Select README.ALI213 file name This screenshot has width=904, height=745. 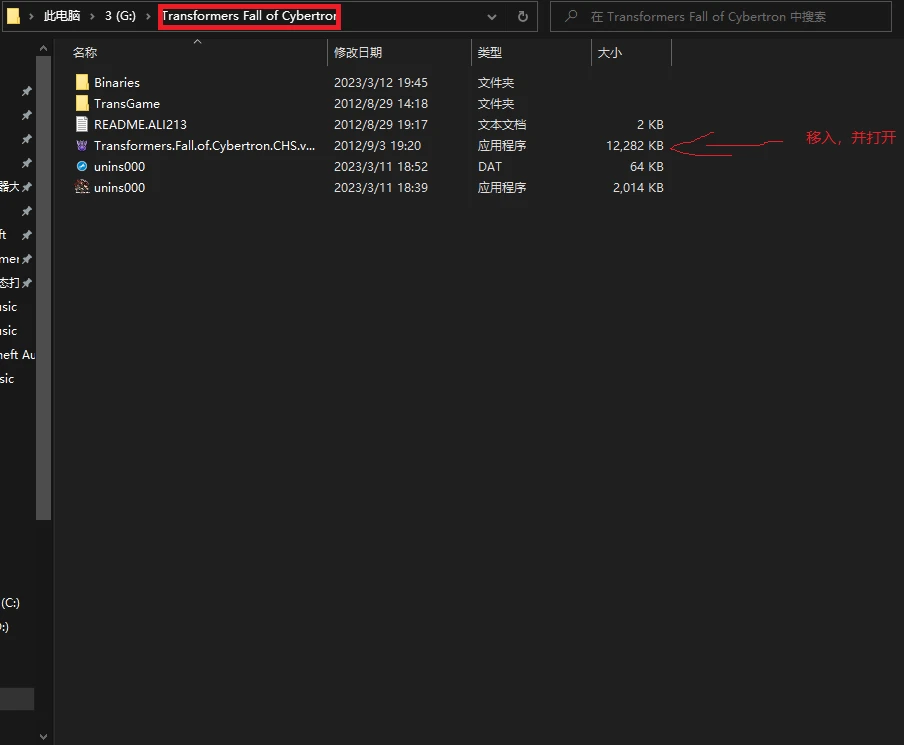[x=140, y=125]
